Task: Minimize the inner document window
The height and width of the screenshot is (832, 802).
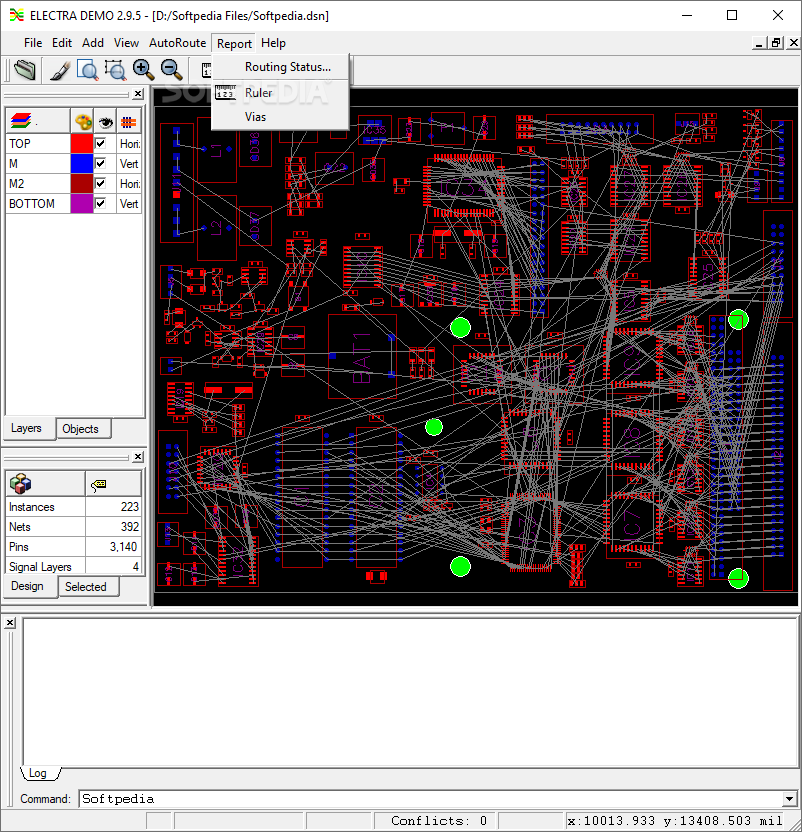Action: click(760, 43)
